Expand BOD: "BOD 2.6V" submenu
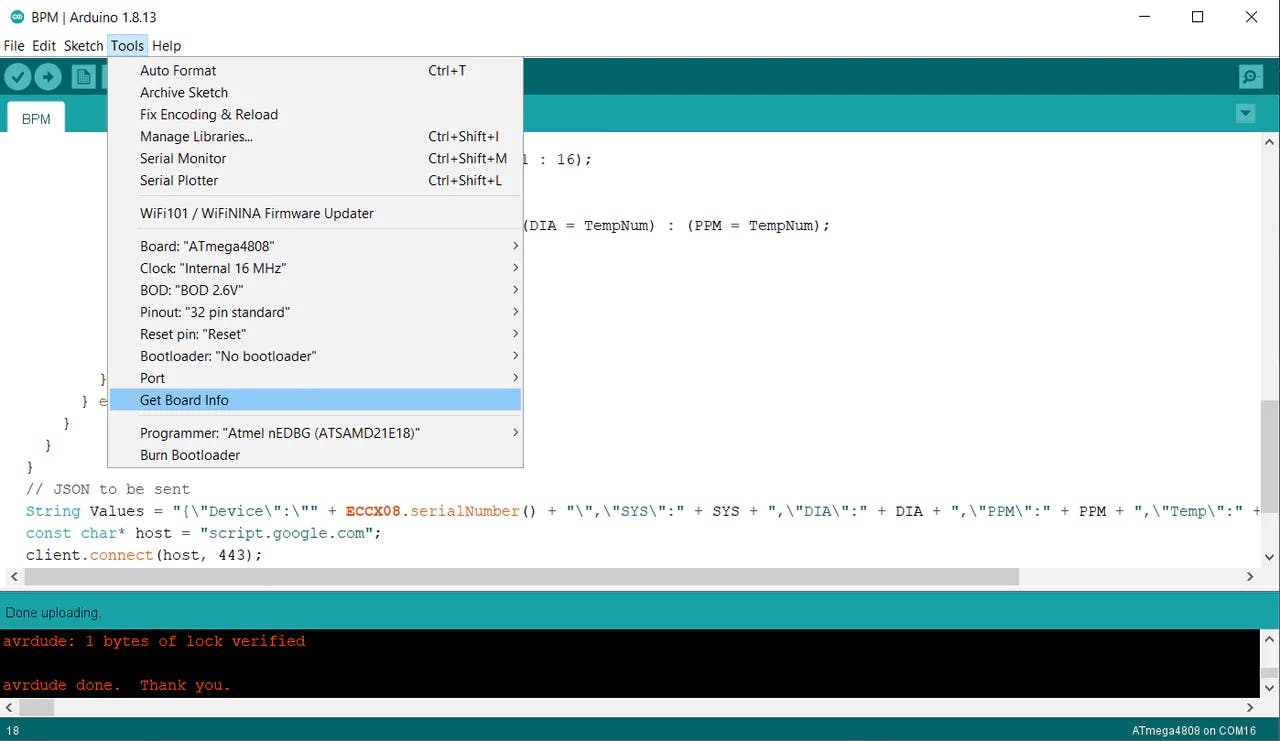 (x=315, y=291)
